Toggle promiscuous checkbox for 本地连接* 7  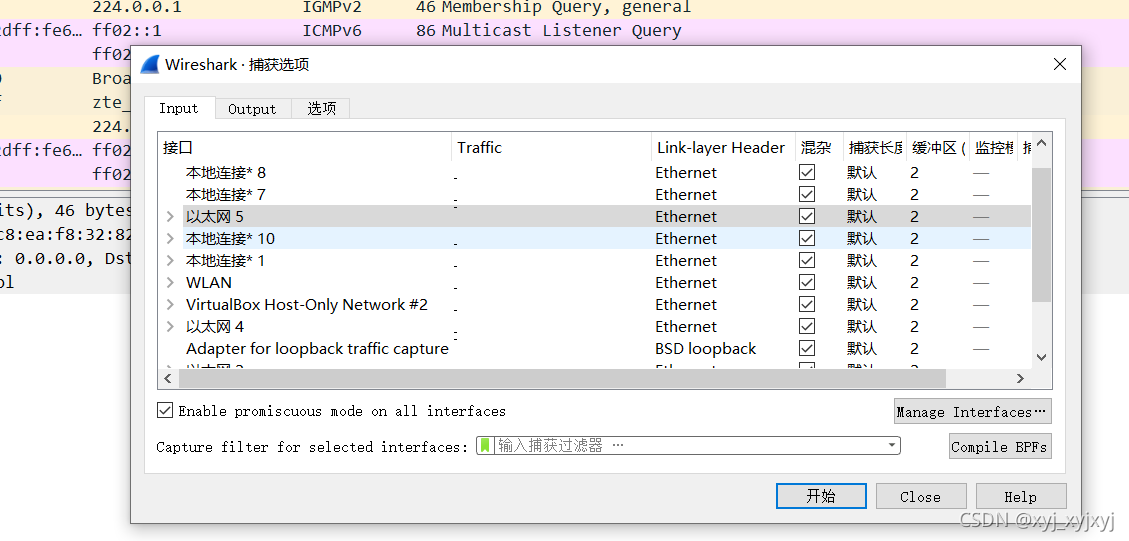tap(807, 195)
